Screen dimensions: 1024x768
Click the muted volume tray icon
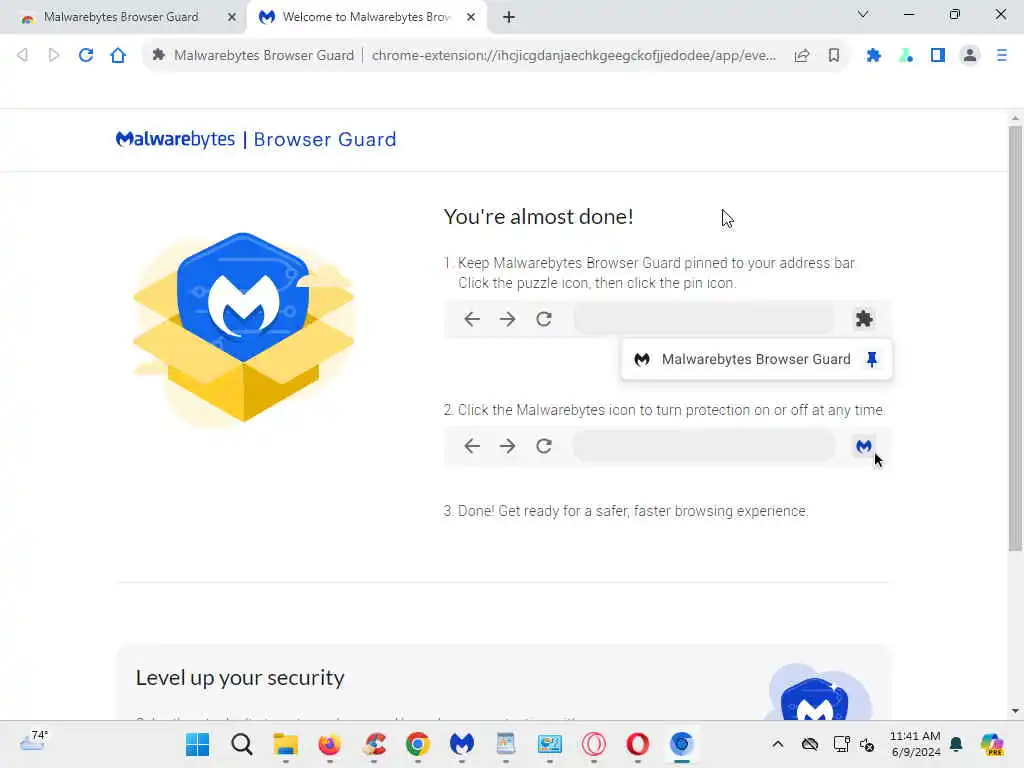[867, 744]
